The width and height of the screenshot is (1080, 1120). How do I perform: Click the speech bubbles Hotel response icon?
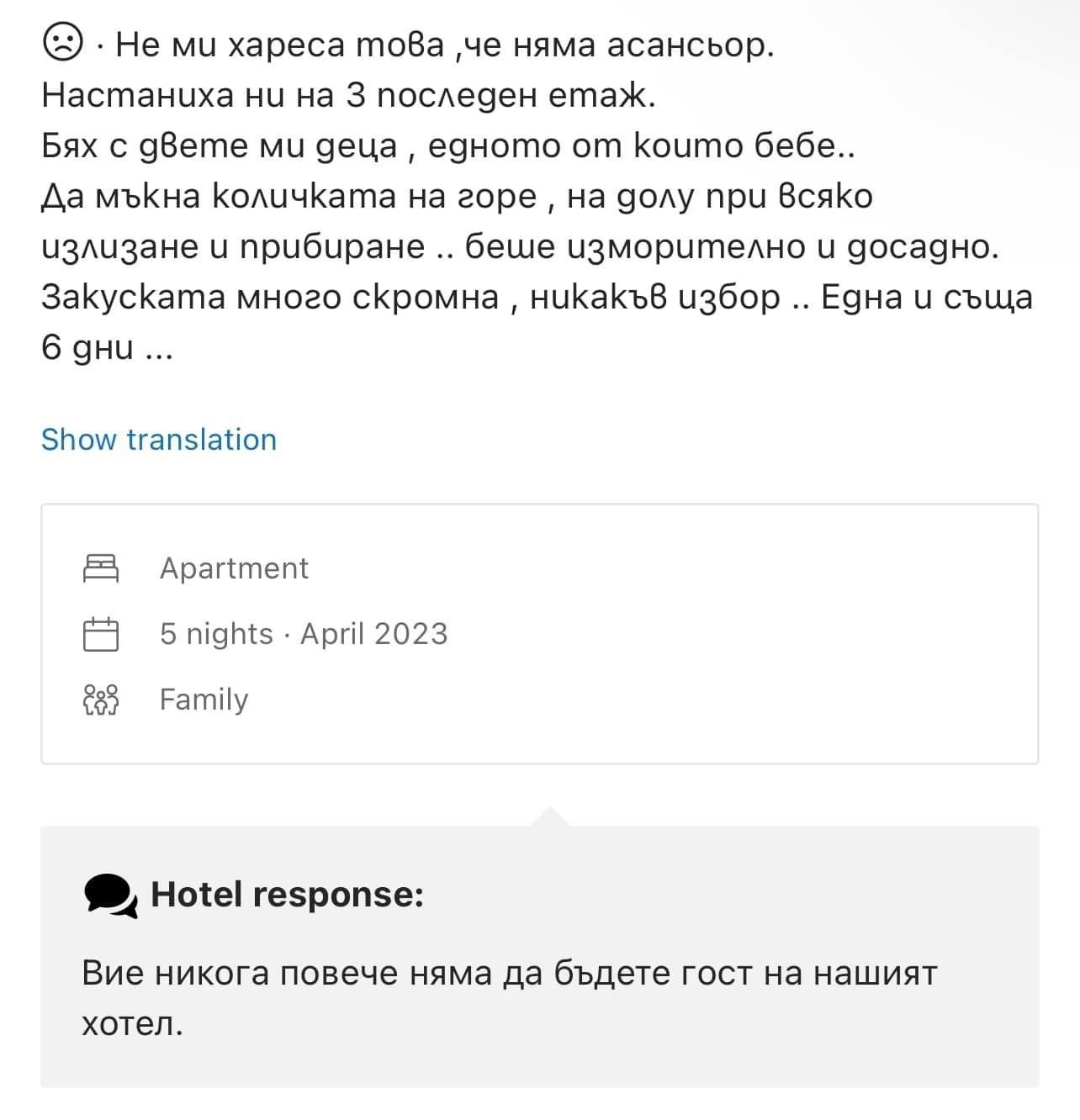point(110,895)
